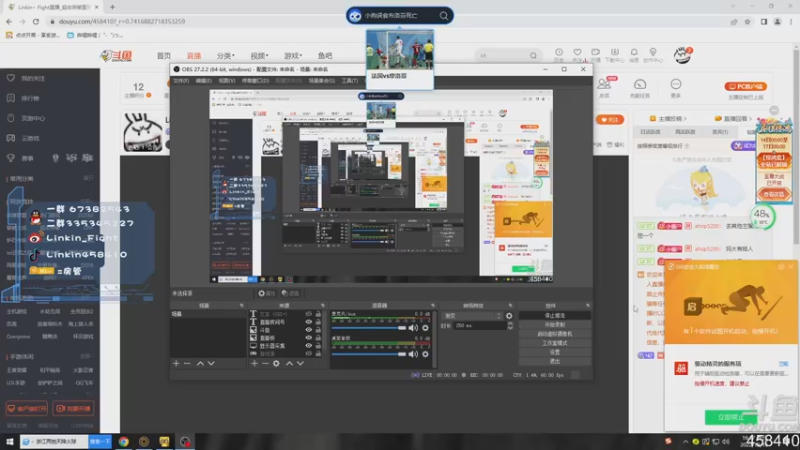Open the Douyu creator center lightbulb icon
This screenshot has width=800, height=450.
point(653,54)
